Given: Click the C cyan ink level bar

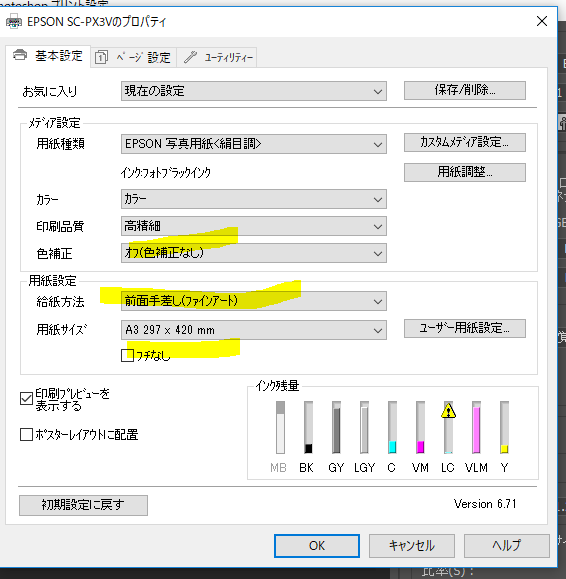Looking at the screenshot, I should [392, 427].
